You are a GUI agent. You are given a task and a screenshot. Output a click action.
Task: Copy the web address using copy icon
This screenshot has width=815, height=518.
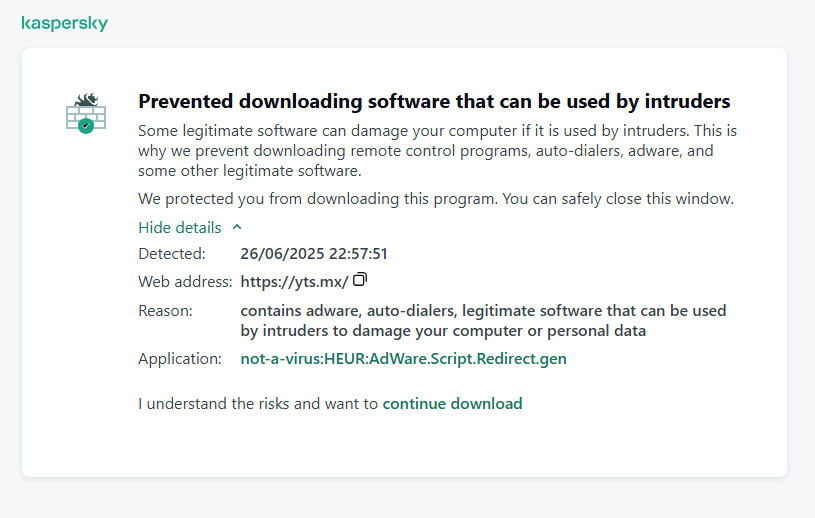click(360, 280)
